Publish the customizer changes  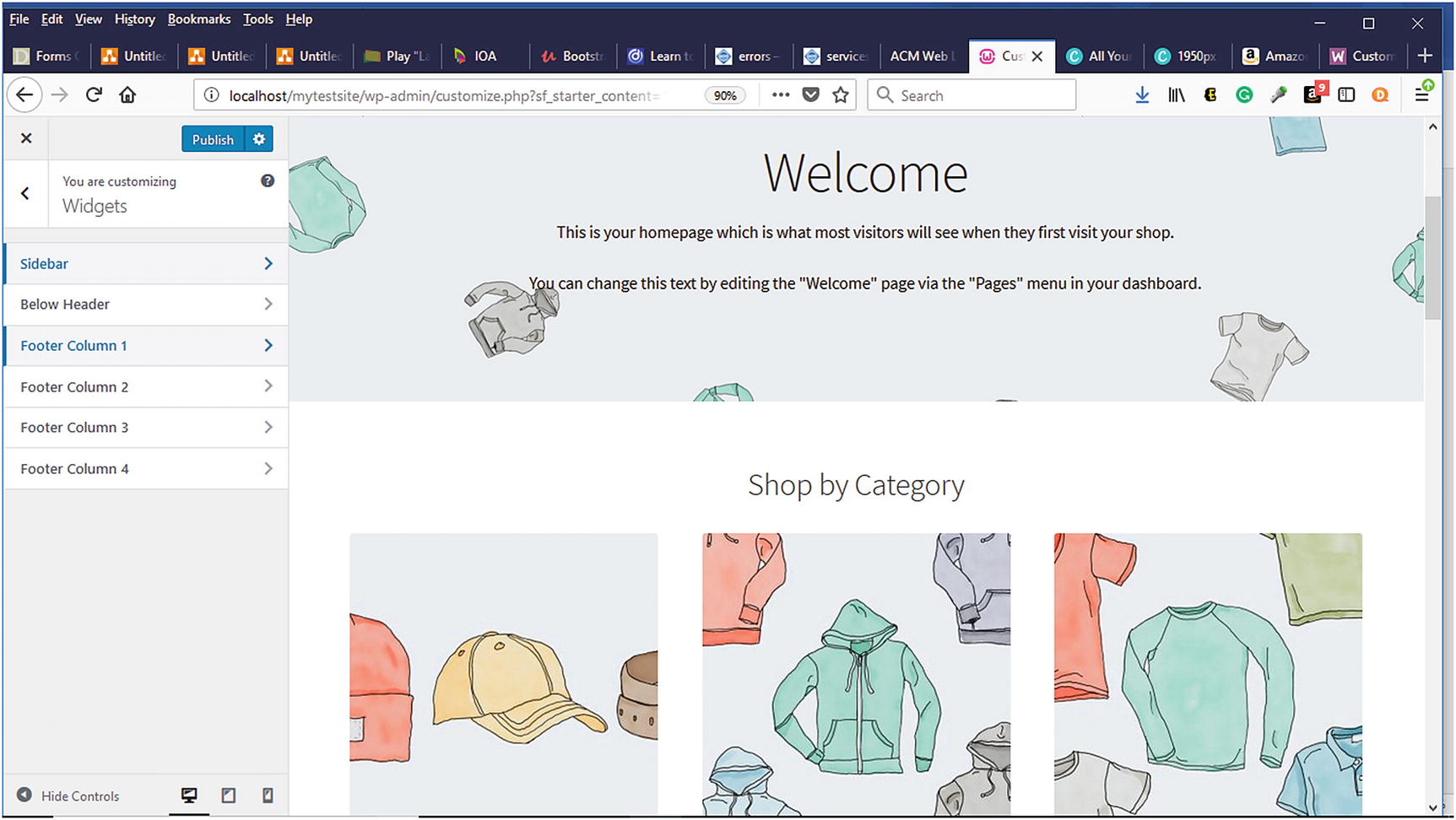click(213, 139)
